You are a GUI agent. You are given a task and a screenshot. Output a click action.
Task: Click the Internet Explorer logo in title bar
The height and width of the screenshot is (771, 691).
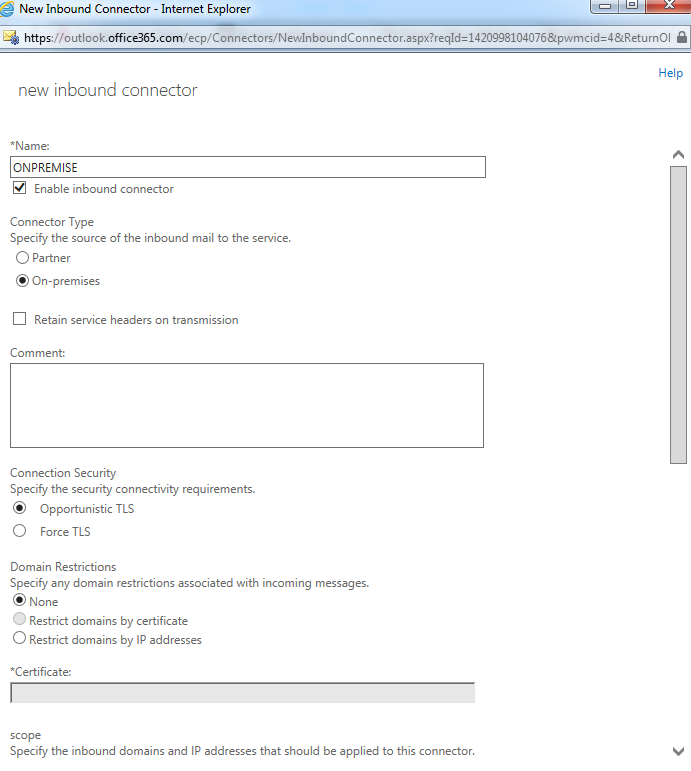7,8
